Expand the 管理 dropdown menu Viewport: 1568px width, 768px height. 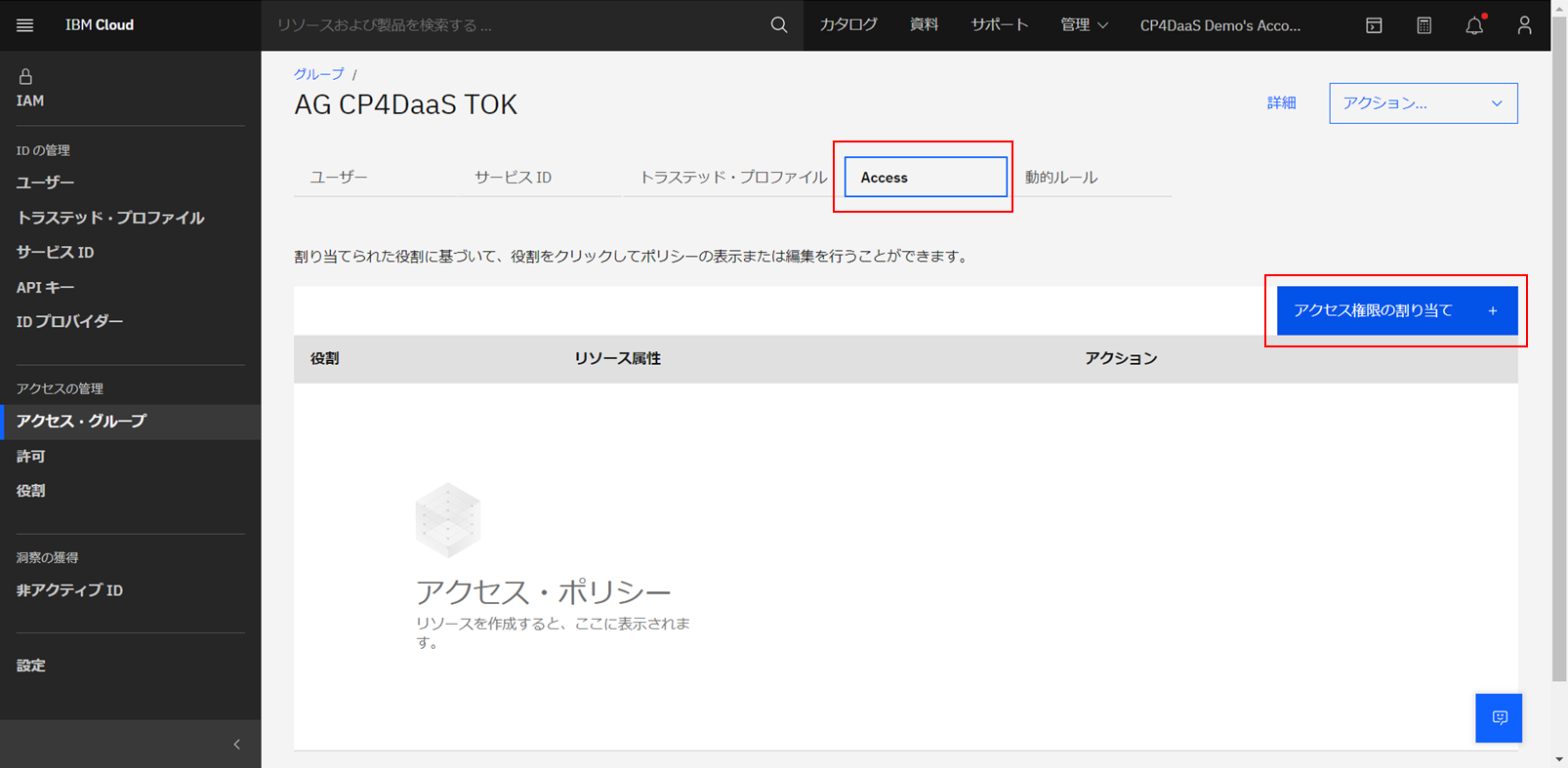click(1084, 25)
